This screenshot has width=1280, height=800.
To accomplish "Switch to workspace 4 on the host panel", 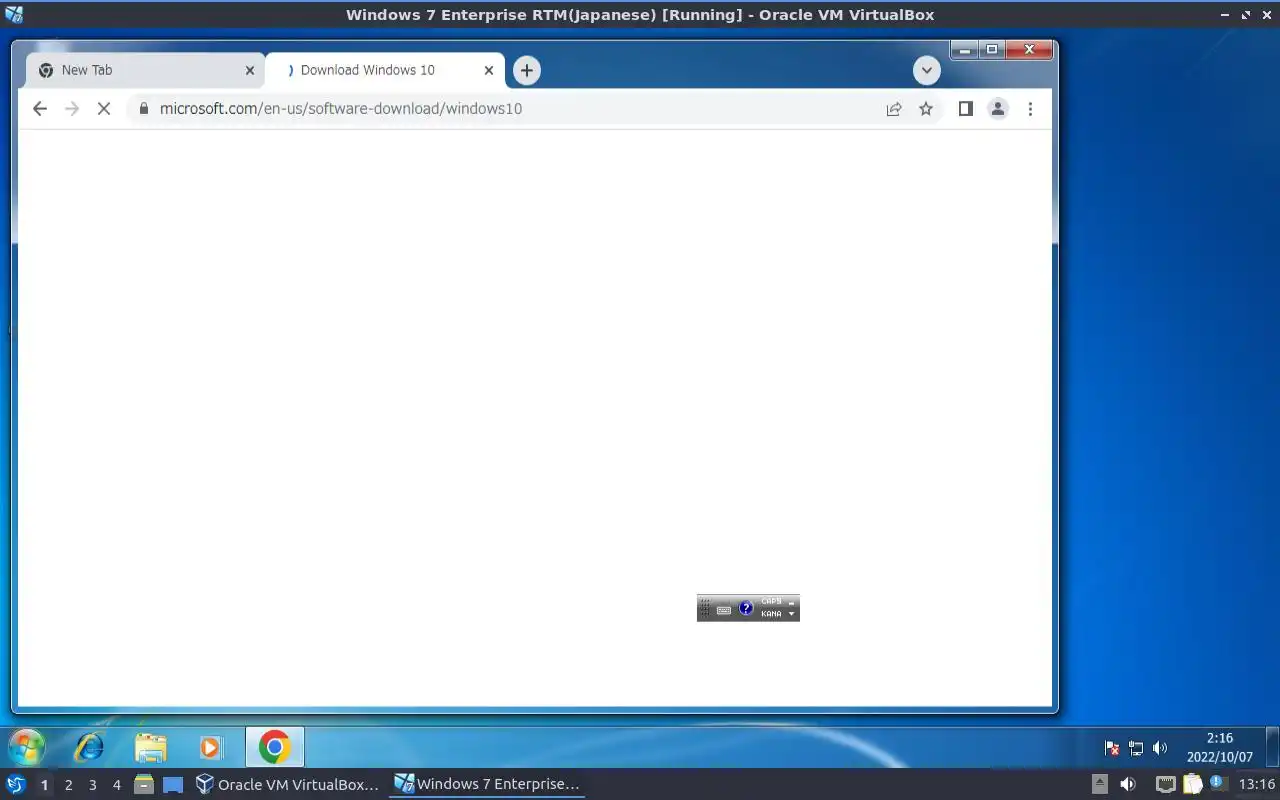I will (116, 785).
